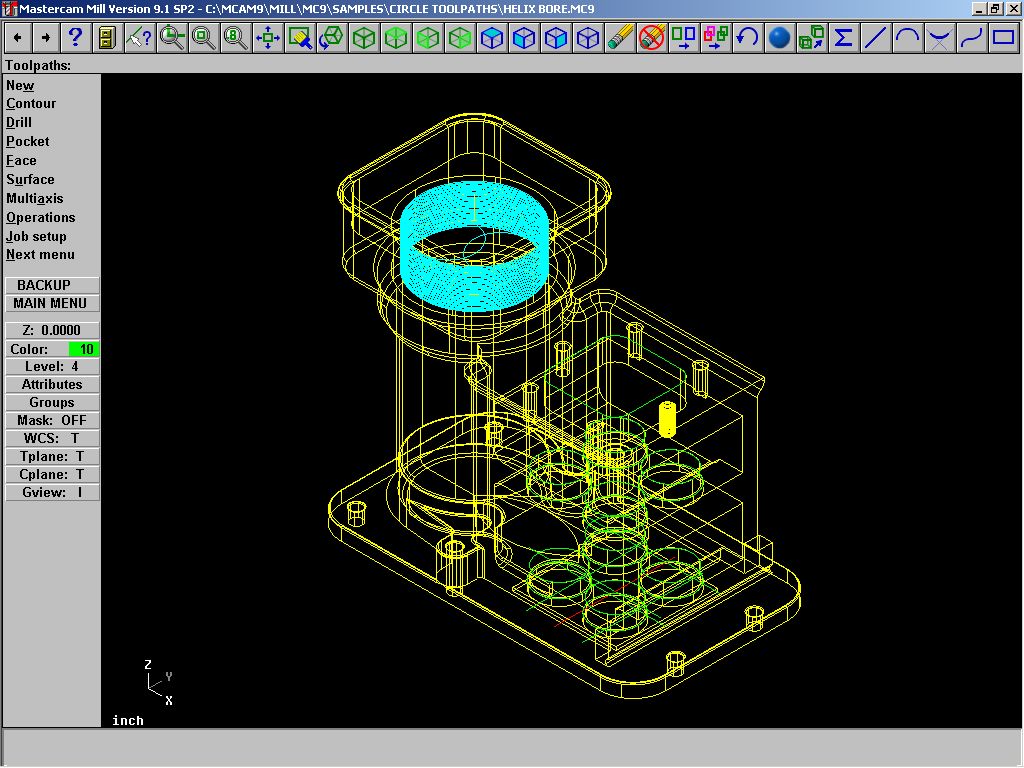Screen dimensions: 1024x768
Task: Click the magenta, red and green squares icon
Action: pos(715,38)
